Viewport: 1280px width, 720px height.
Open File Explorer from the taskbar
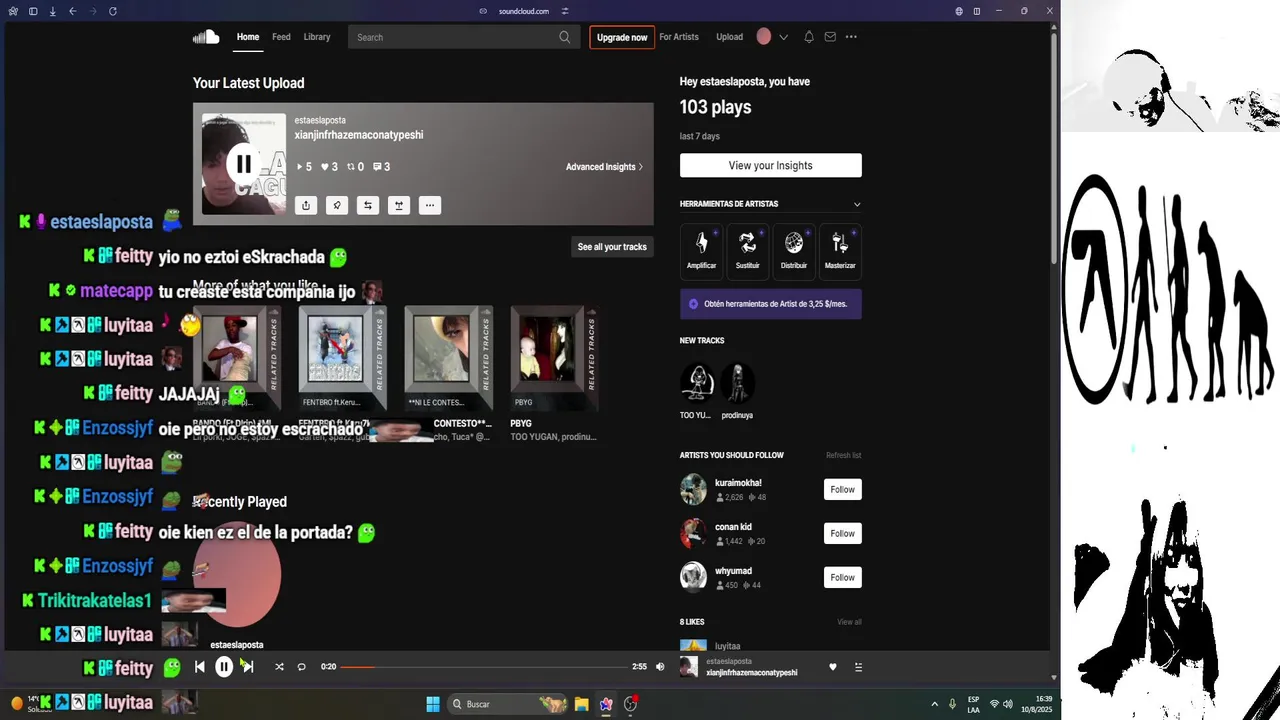point(581,704)
